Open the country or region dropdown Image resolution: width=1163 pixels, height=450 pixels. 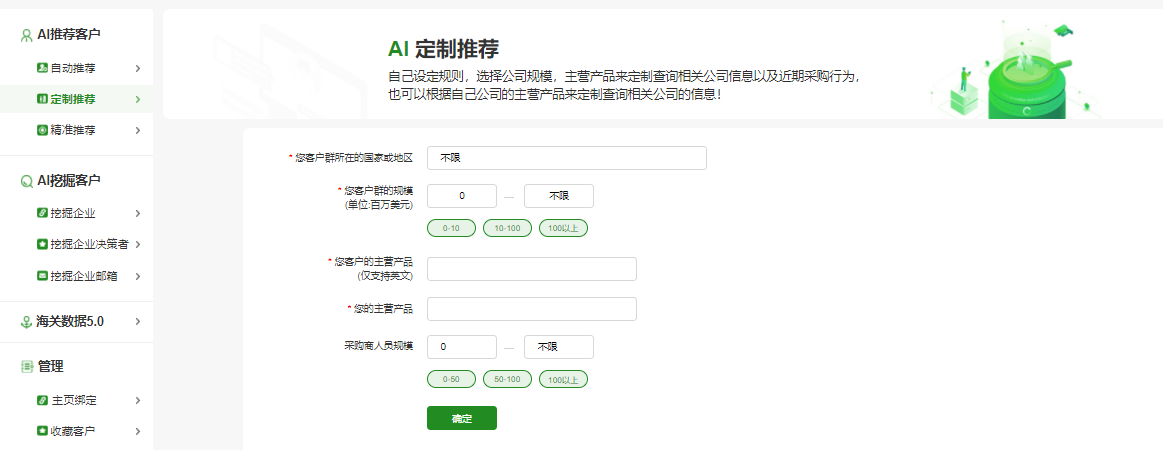pos(566,158)
